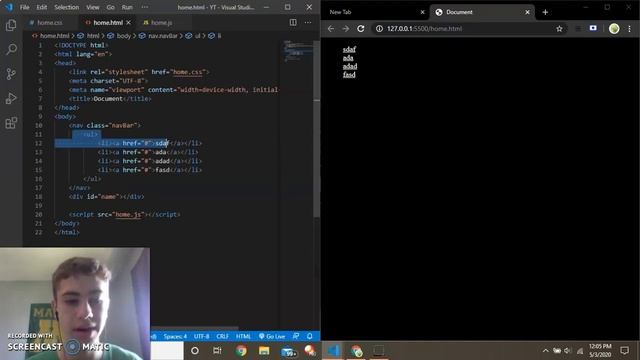
Task: Open the Search view in activity bar
Action: coord(11,49)
